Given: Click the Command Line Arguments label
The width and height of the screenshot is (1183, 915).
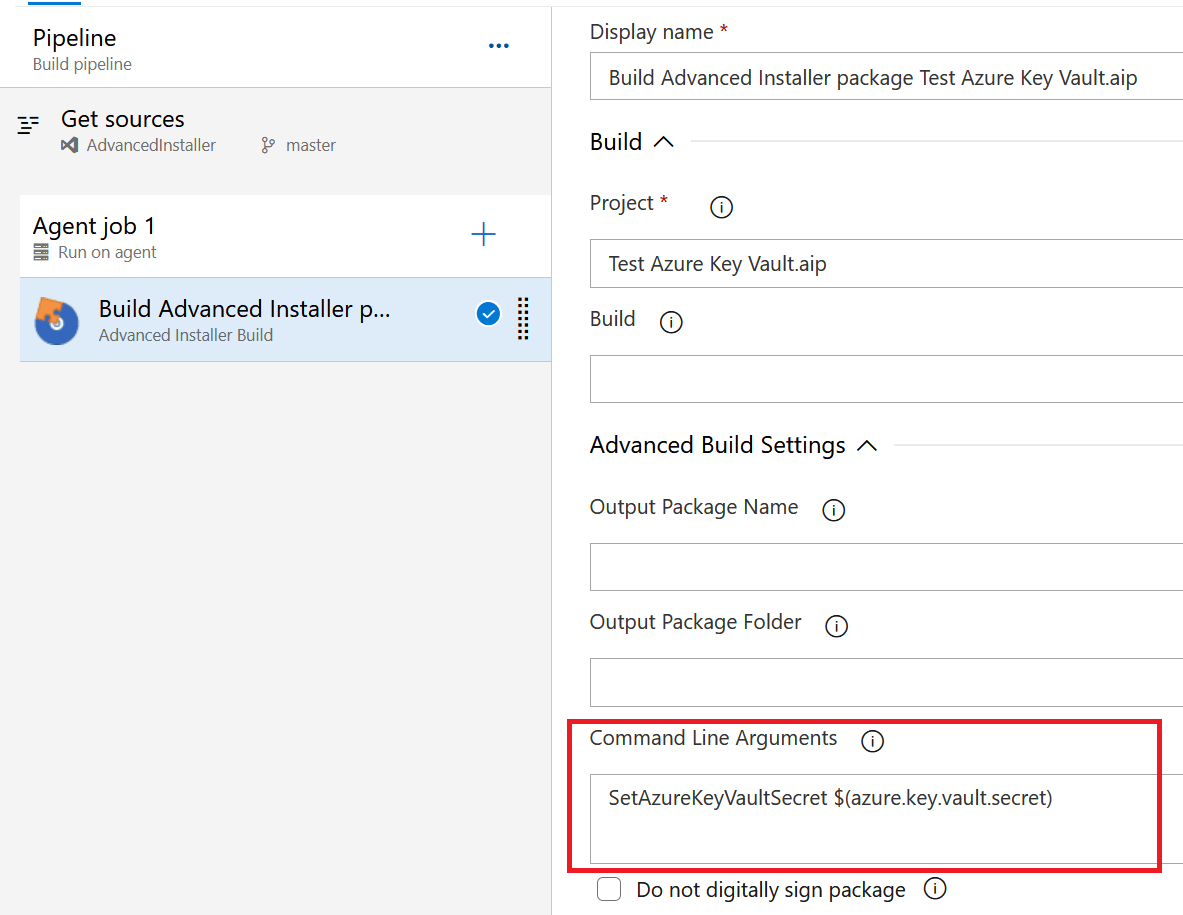Looking at the screenshot, I should pyautogui.click(x=713, y=738).
